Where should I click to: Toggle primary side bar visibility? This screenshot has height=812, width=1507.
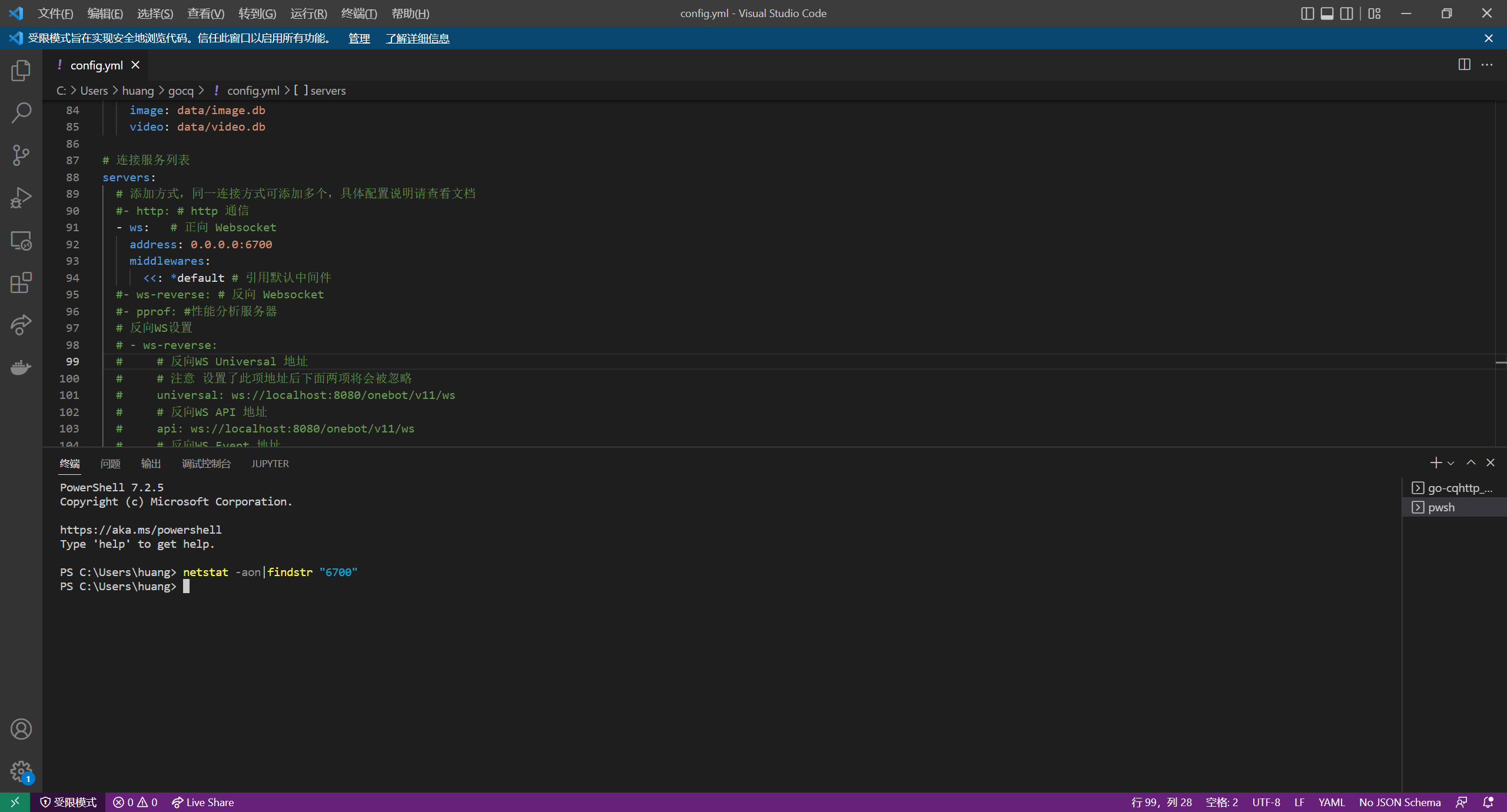[1307, 14]
